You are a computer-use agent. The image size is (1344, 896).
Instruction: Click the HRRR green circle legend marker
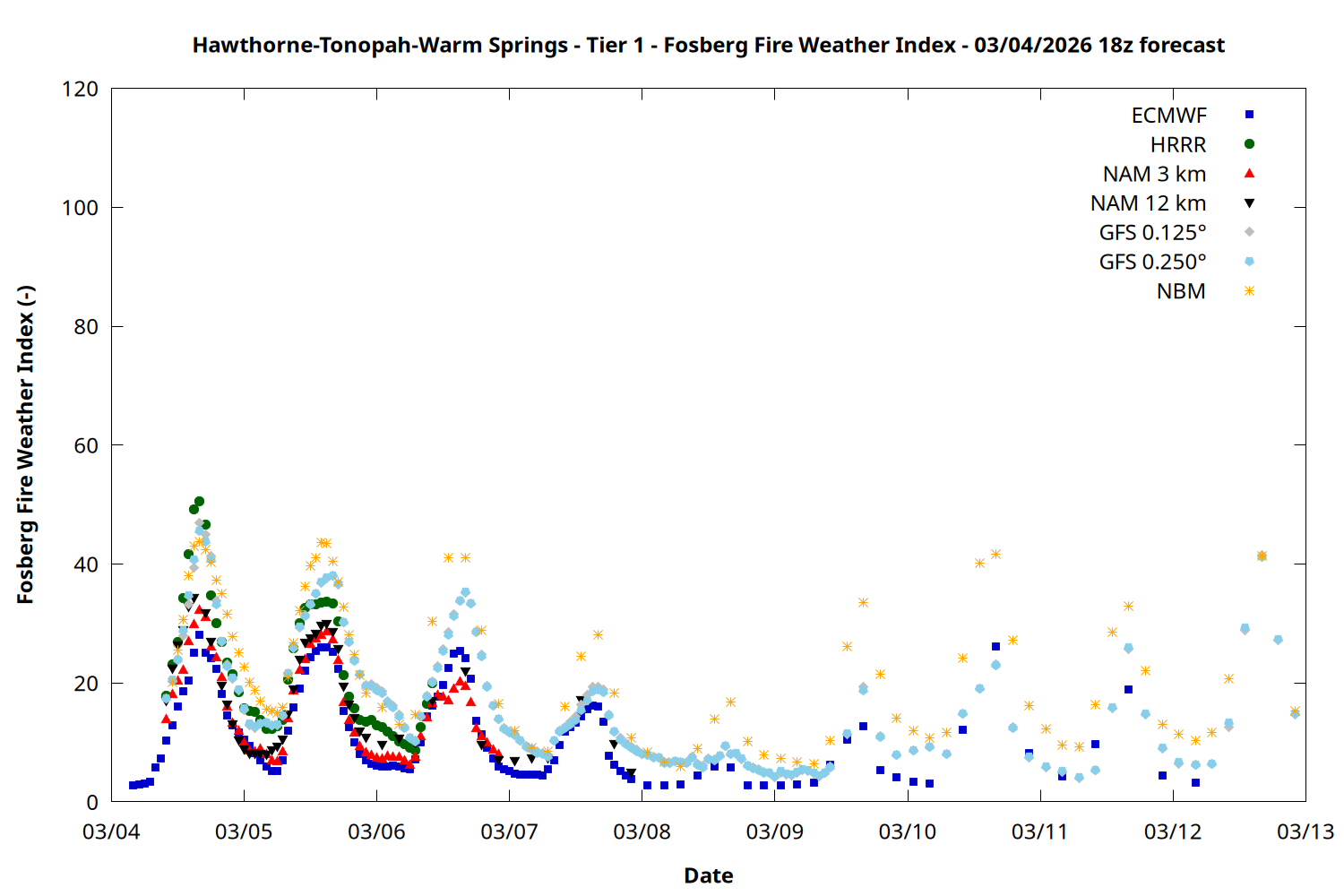[1249, 144]
